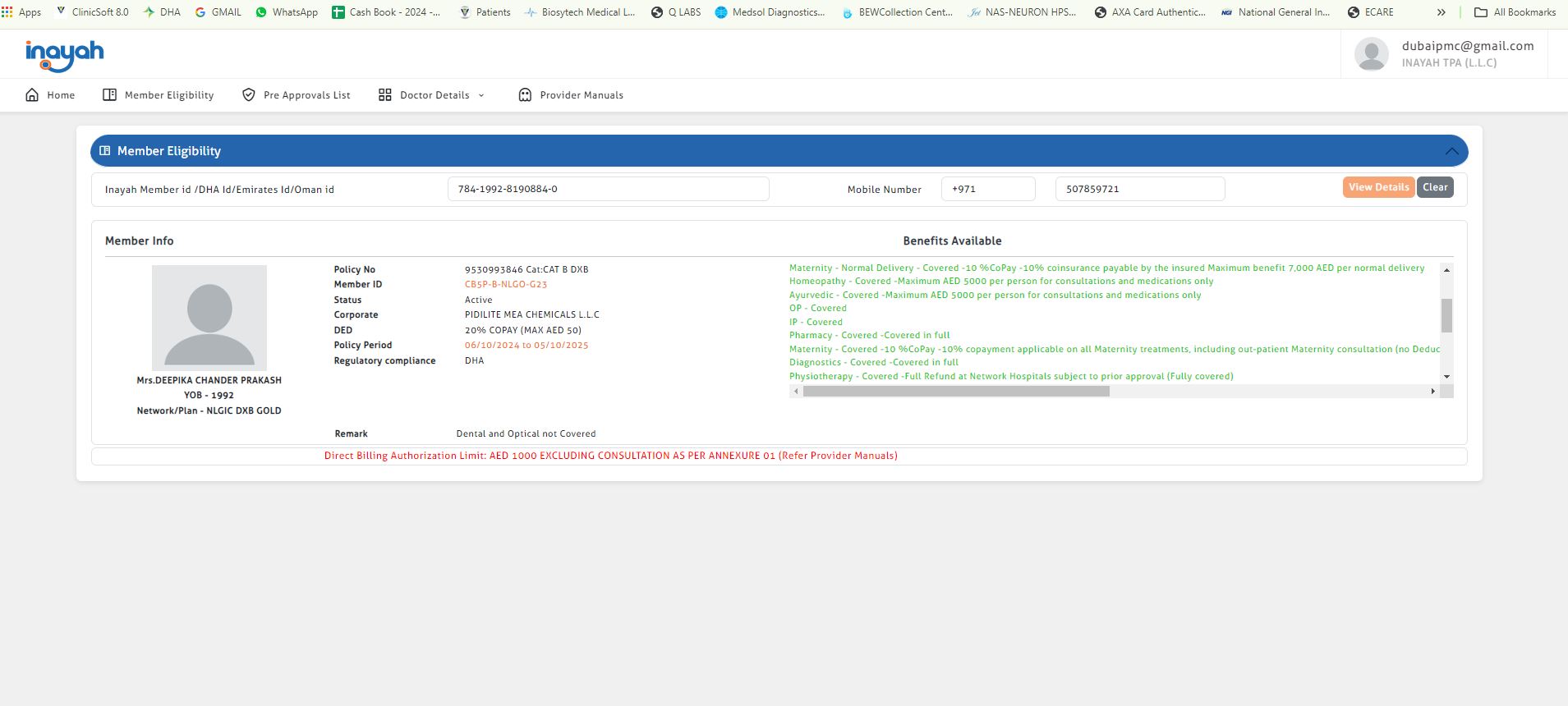Click the Home house icon

32,95
